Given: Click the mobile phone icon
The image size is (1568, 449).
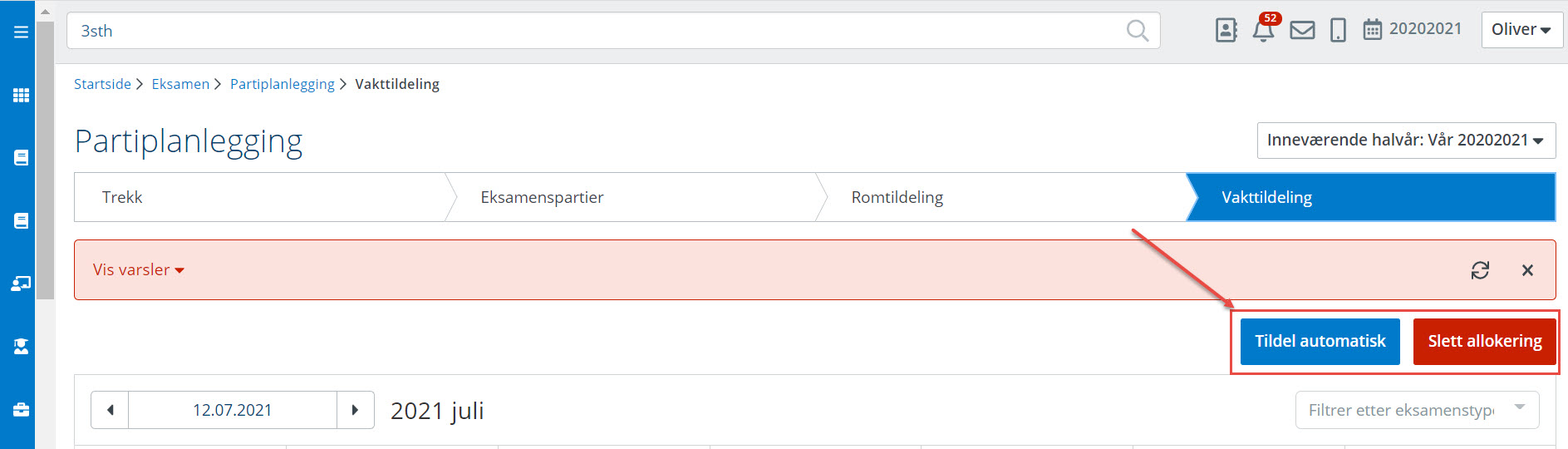Looking at the screenshot, I should pos(1338,31).
